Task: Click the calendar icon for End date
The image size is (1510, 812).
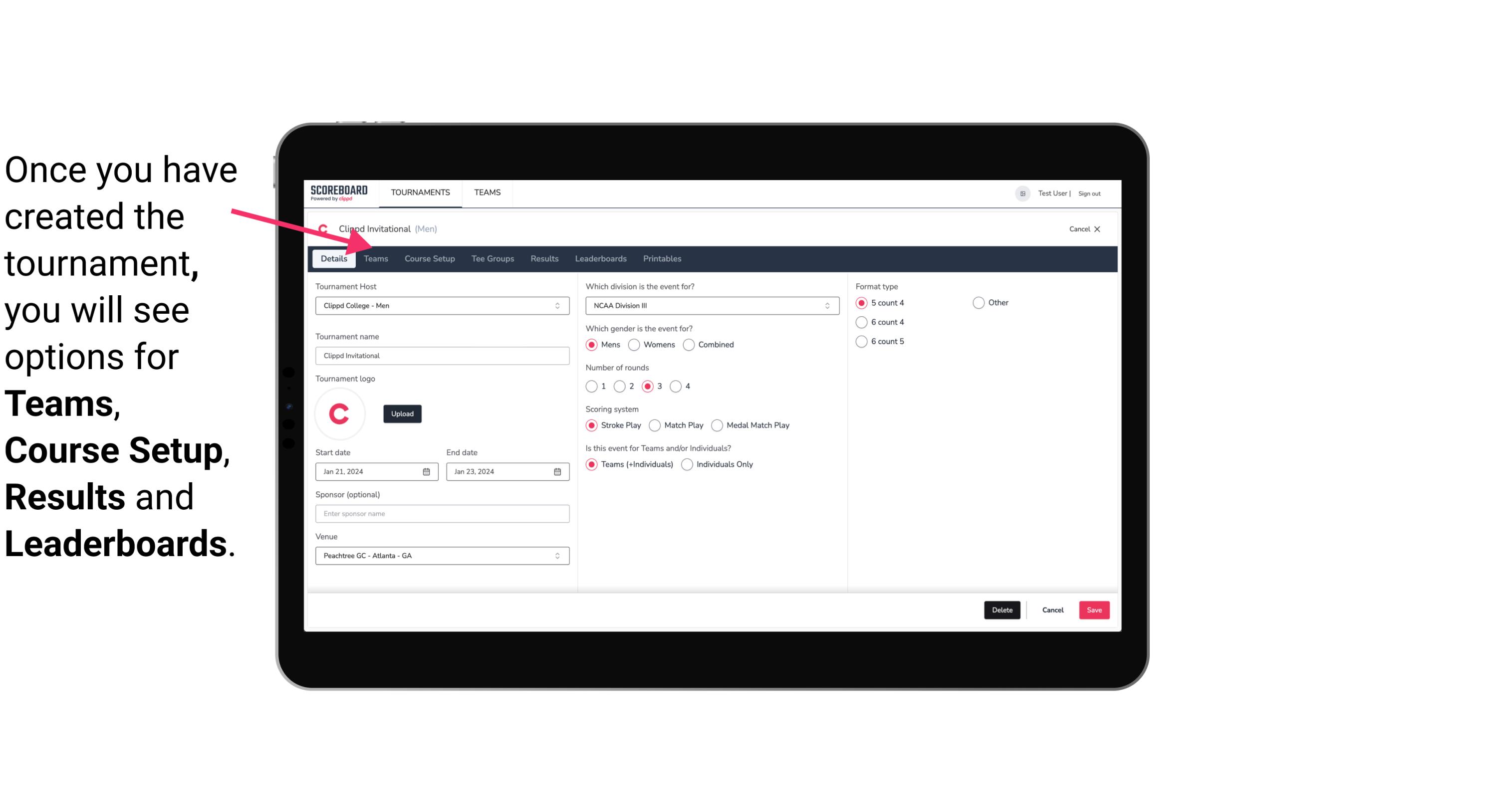Action: point(557,471)
